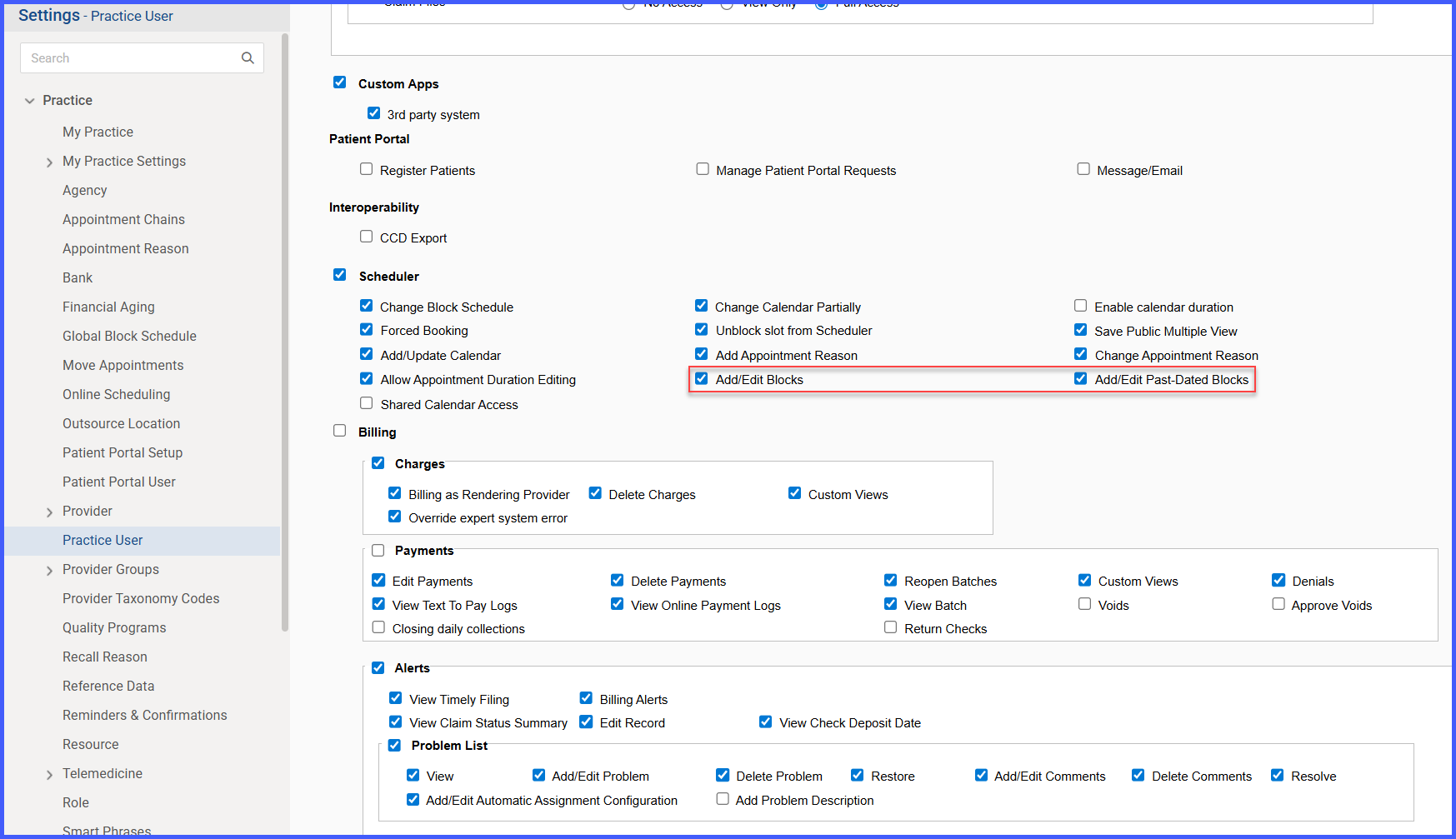
Task: Tick the Register Patients checkbox
Action: [x=366, y=169]
